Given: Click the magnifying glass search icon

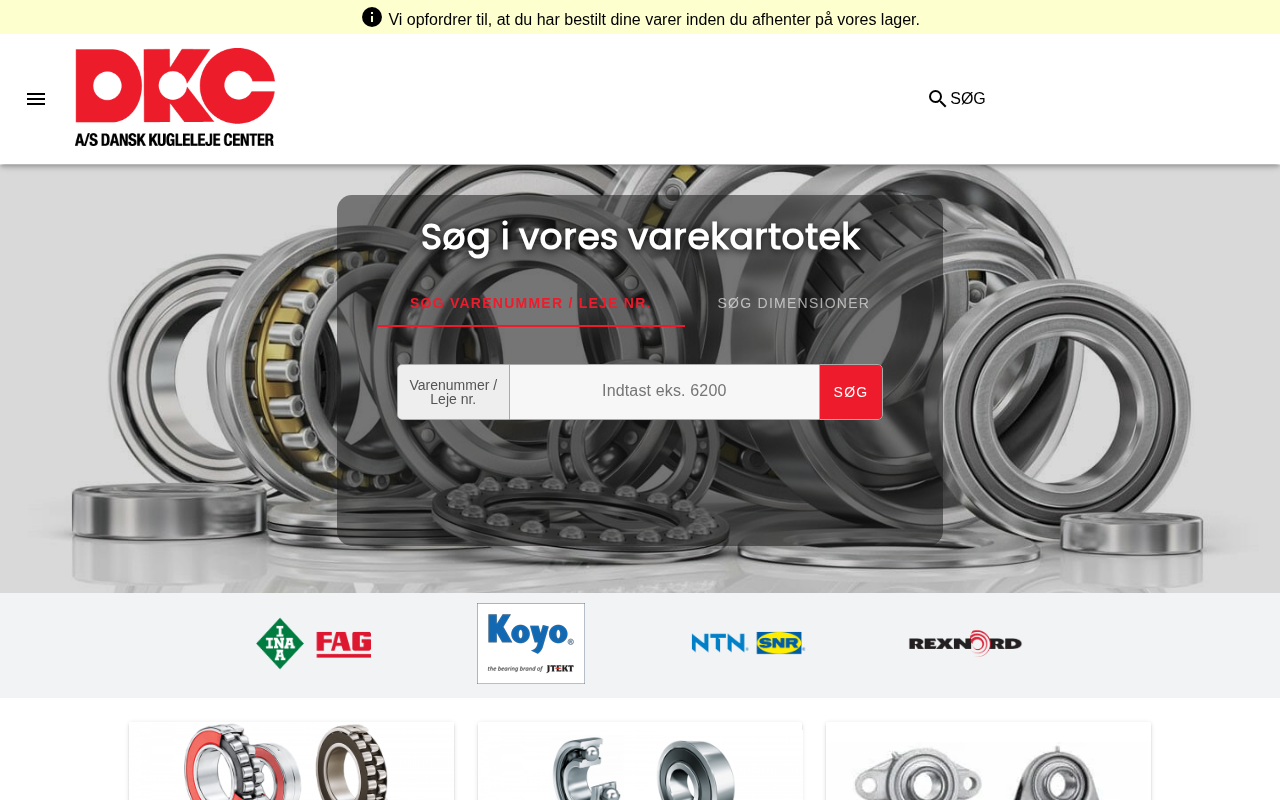Looking at the screenshot, I should (937, 98).
